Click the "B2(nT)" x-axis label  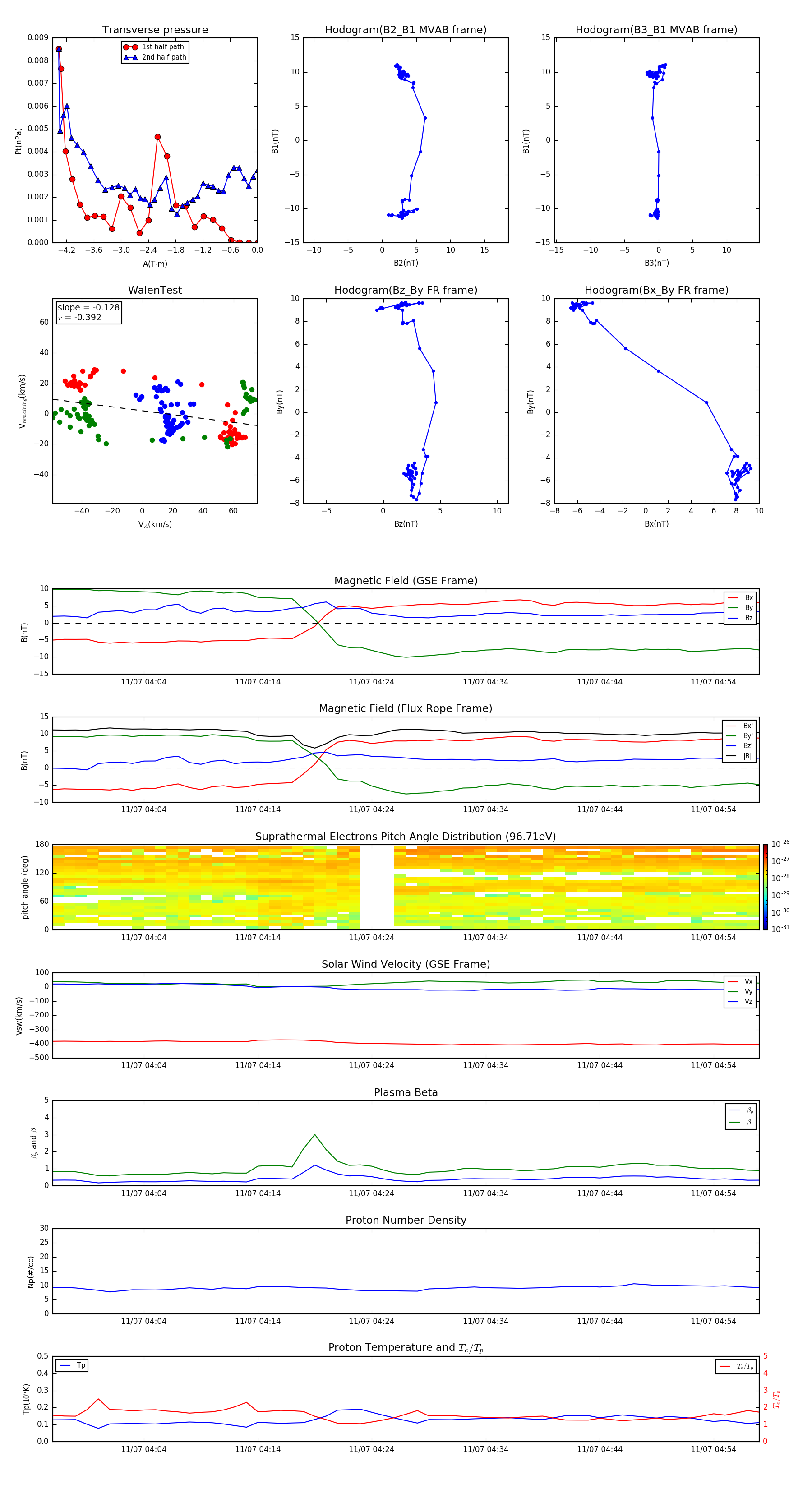tap(406, 263)
